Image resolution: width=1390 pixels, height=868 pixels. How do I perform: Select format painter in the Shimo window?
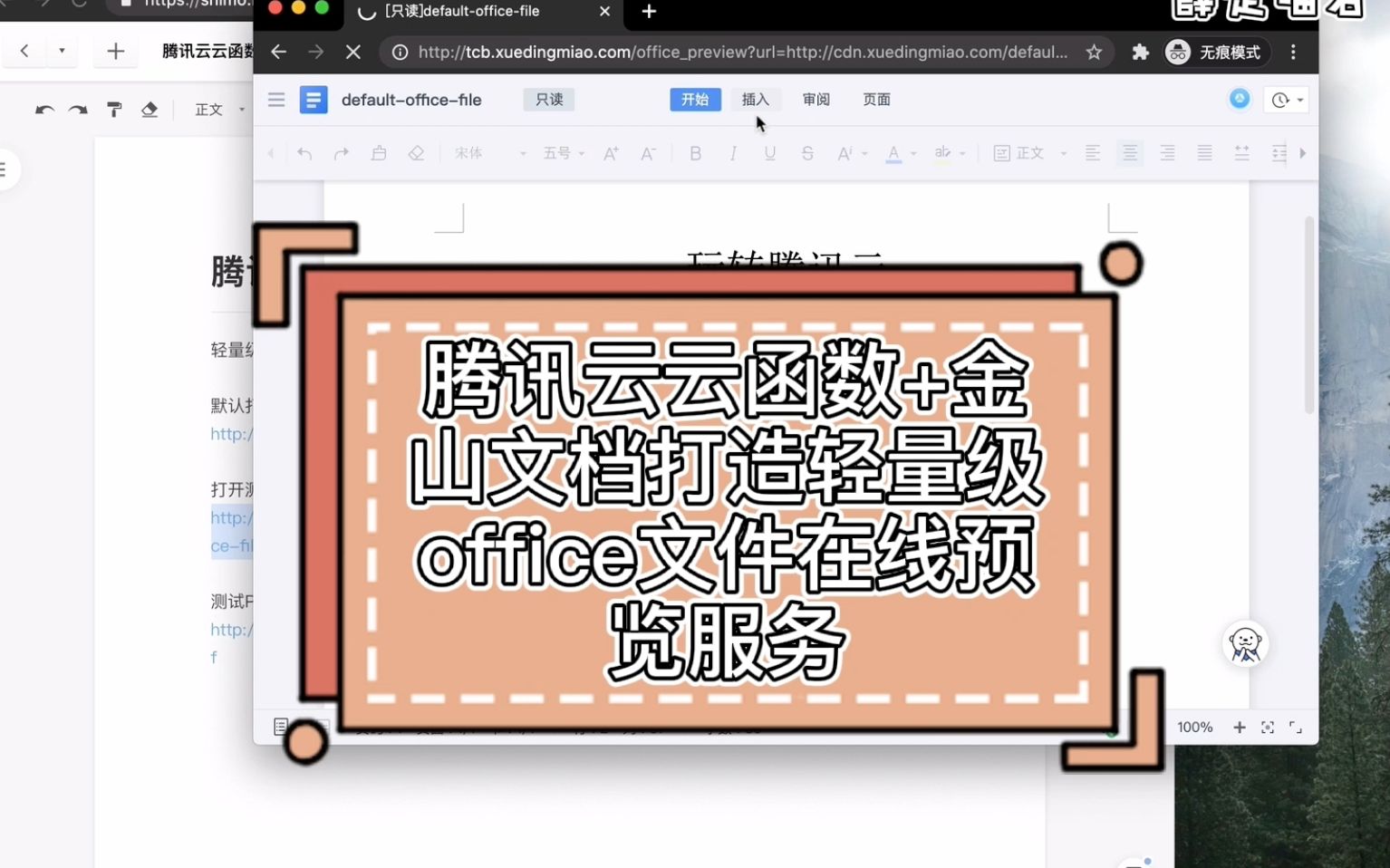114,110
